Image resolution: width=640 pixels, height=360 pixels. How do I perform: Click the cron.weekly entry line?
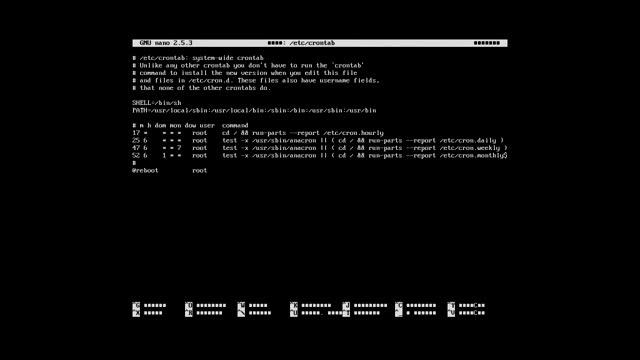click(320, 148)
